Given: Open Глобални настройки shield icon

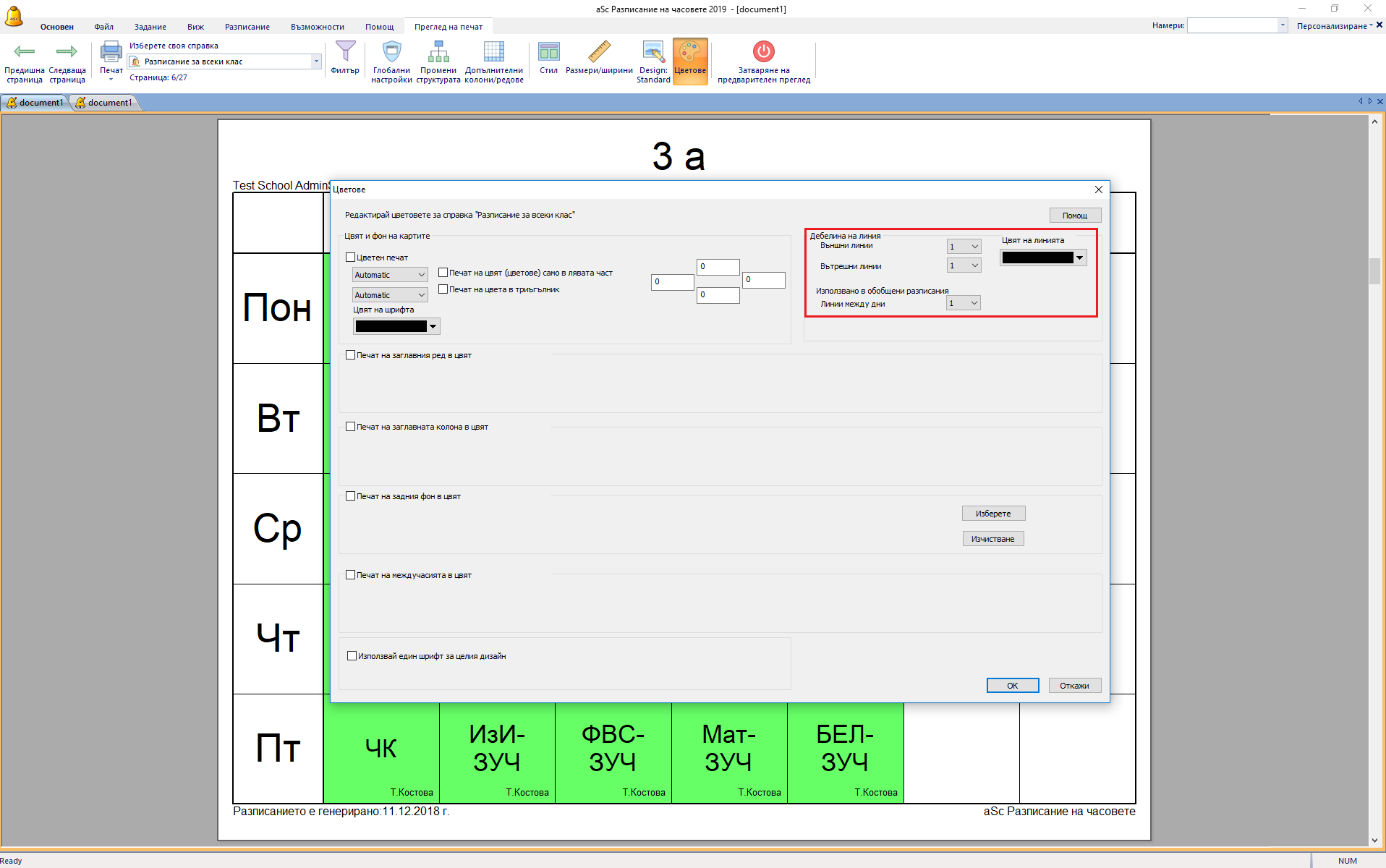Looking at the screenshot, I should [391, 52].
